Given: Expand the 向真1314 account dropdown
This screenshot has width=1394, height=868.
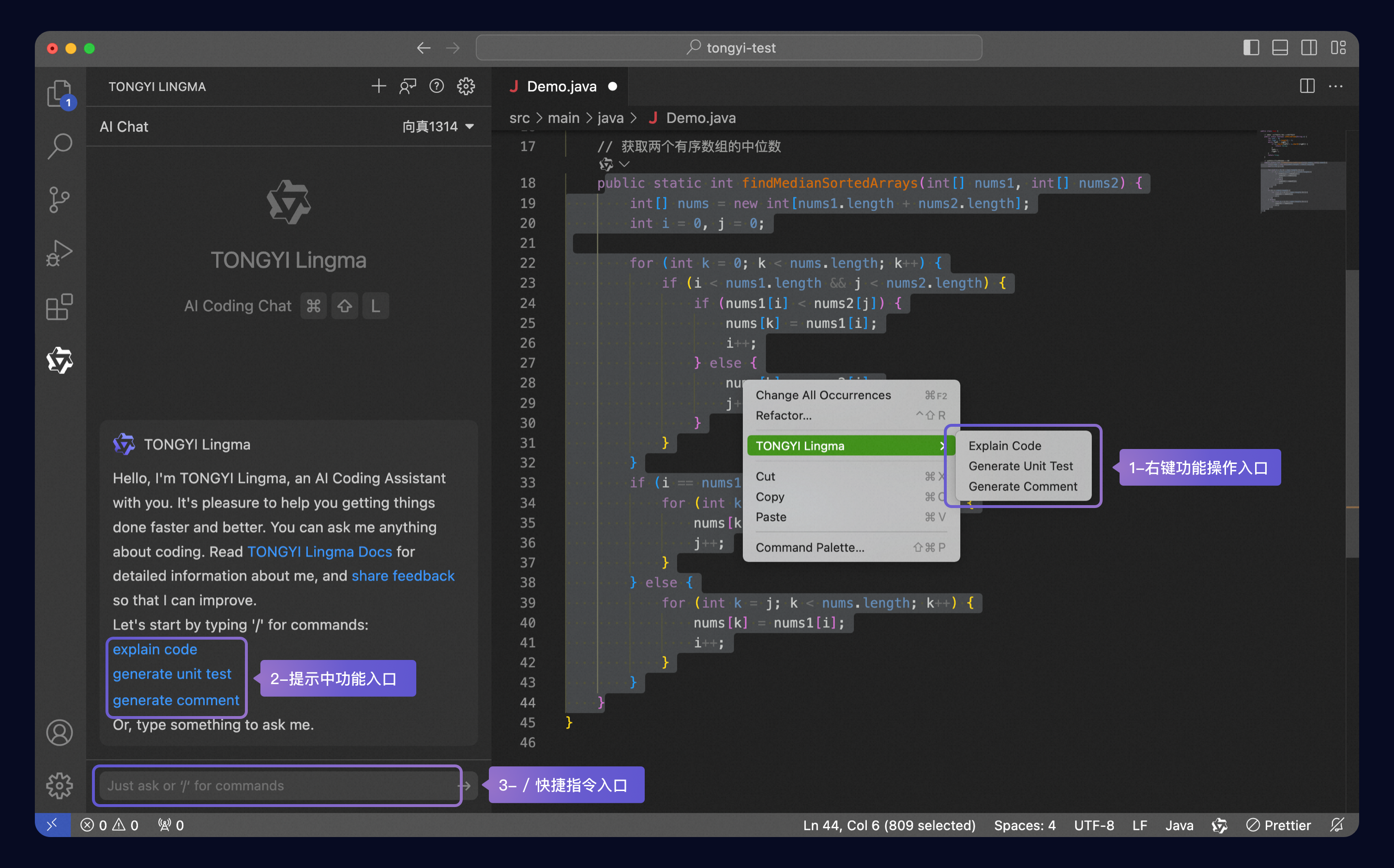Looking at the screenshot, I should point(438,126).
